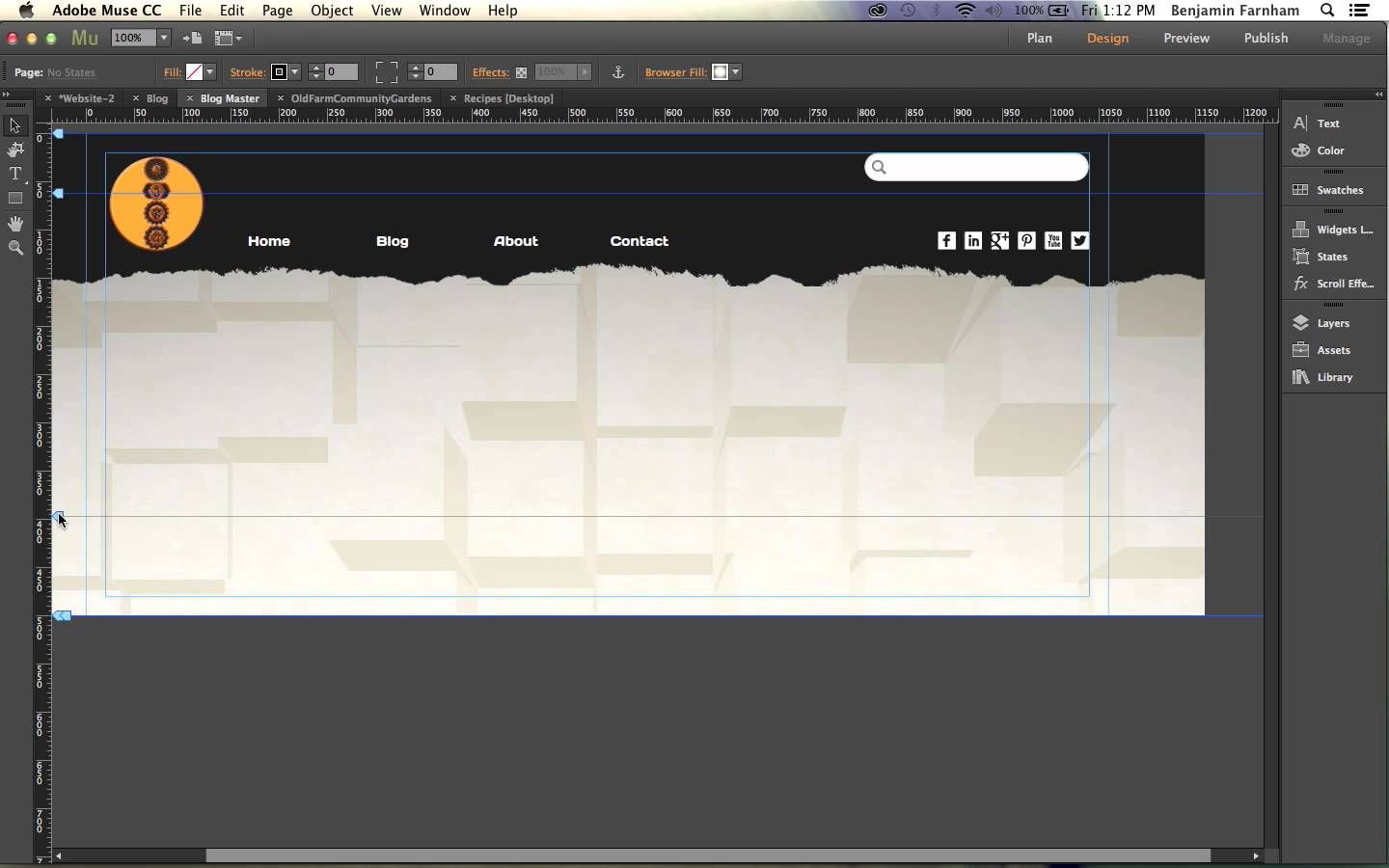Select the Crop tool
1389x868 pixels.
pyautogui.click(x=15, y=150)
